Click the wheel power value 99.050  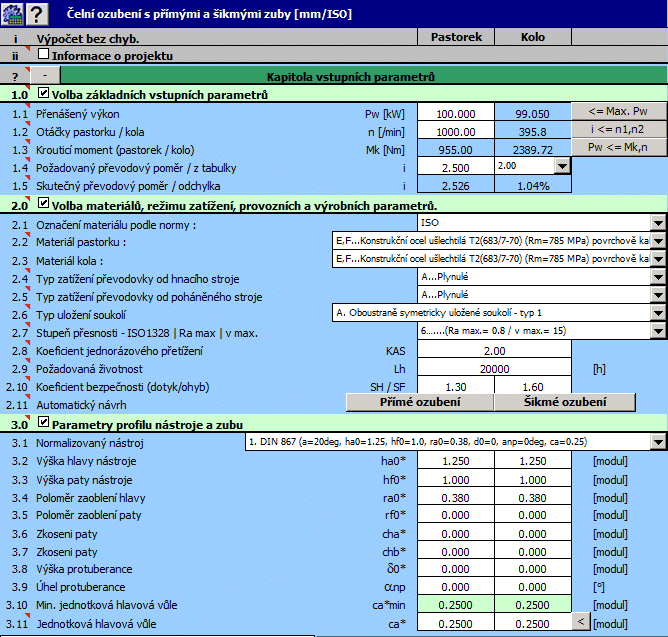coord(533,113)
